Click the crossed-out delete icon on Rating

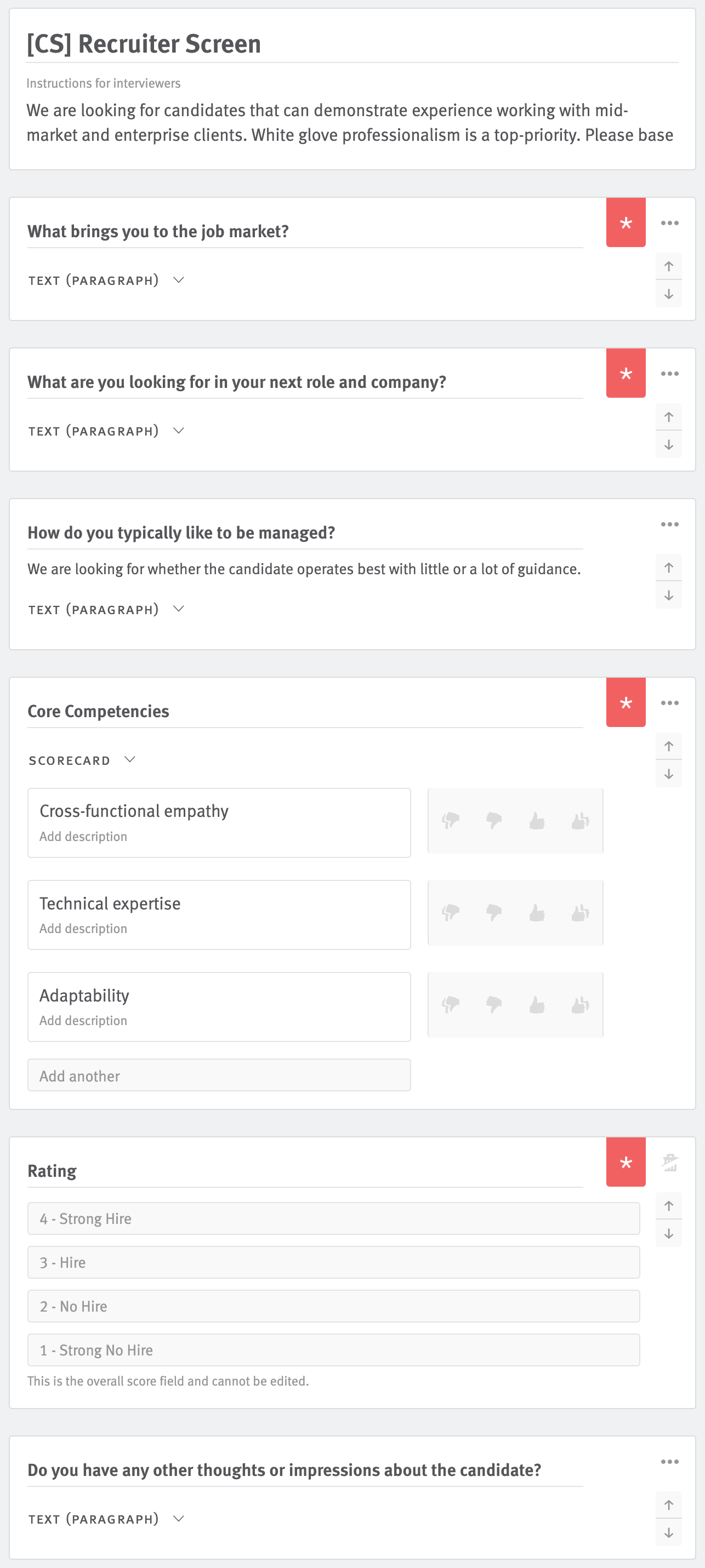[669, 1163]
